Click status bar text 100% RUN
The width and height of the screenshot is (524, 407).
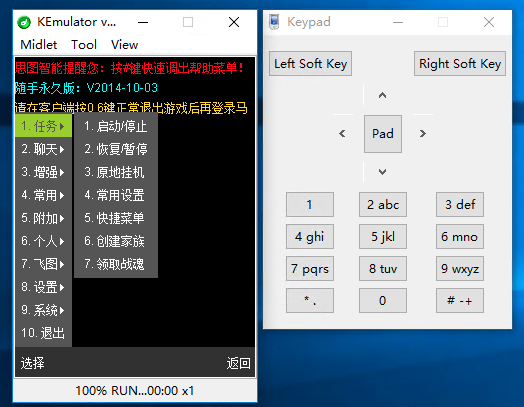134,391
